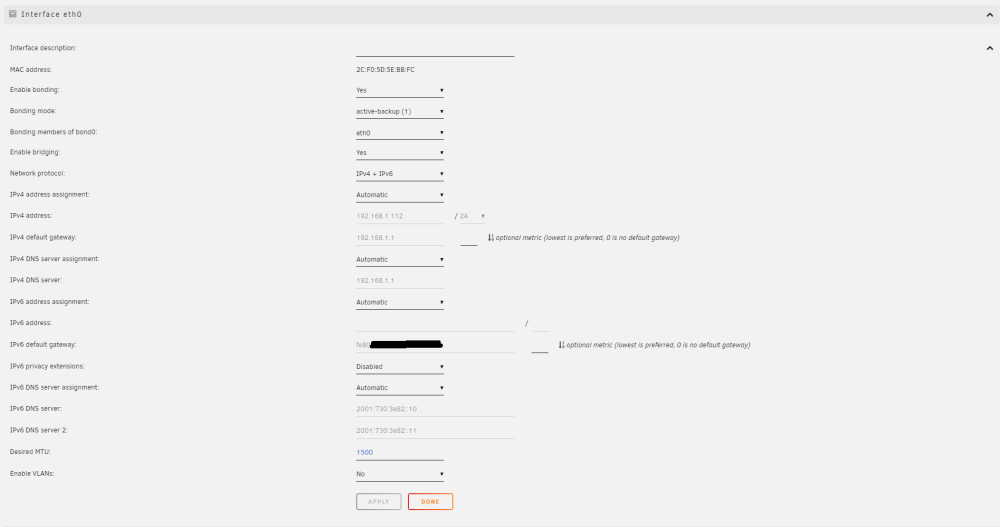Click the Done button
Viewport: 1000px width, 527px height.
click(x=430, y=501)
